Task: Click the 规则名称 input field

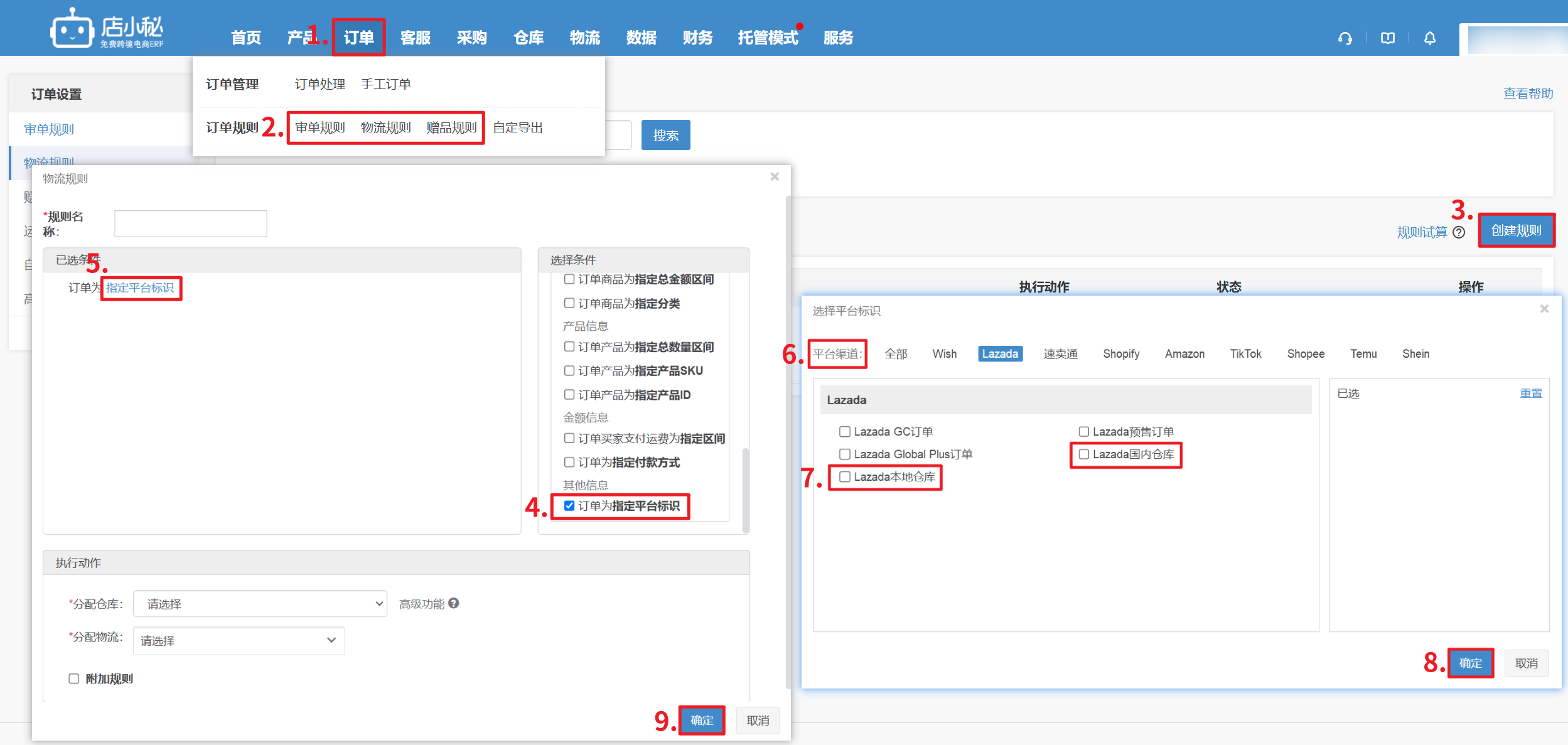Action: 190,223
